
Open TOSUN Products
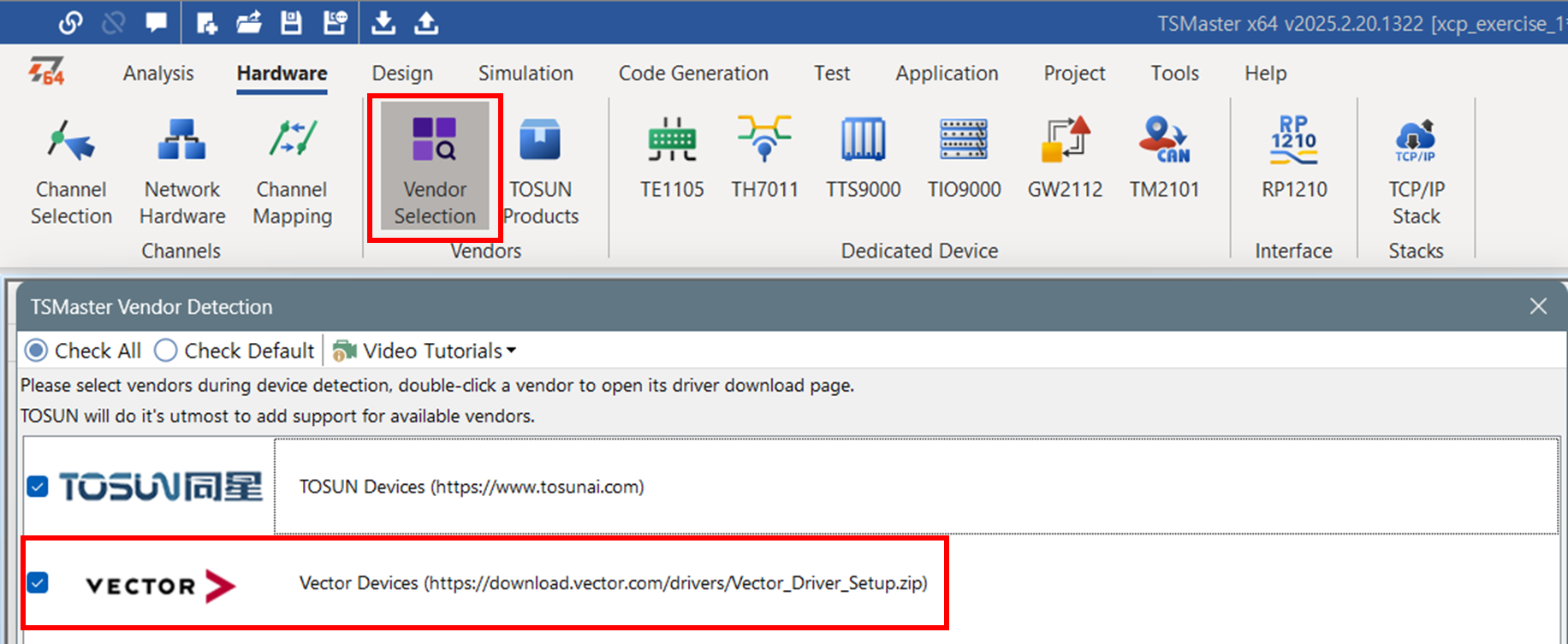541,171
